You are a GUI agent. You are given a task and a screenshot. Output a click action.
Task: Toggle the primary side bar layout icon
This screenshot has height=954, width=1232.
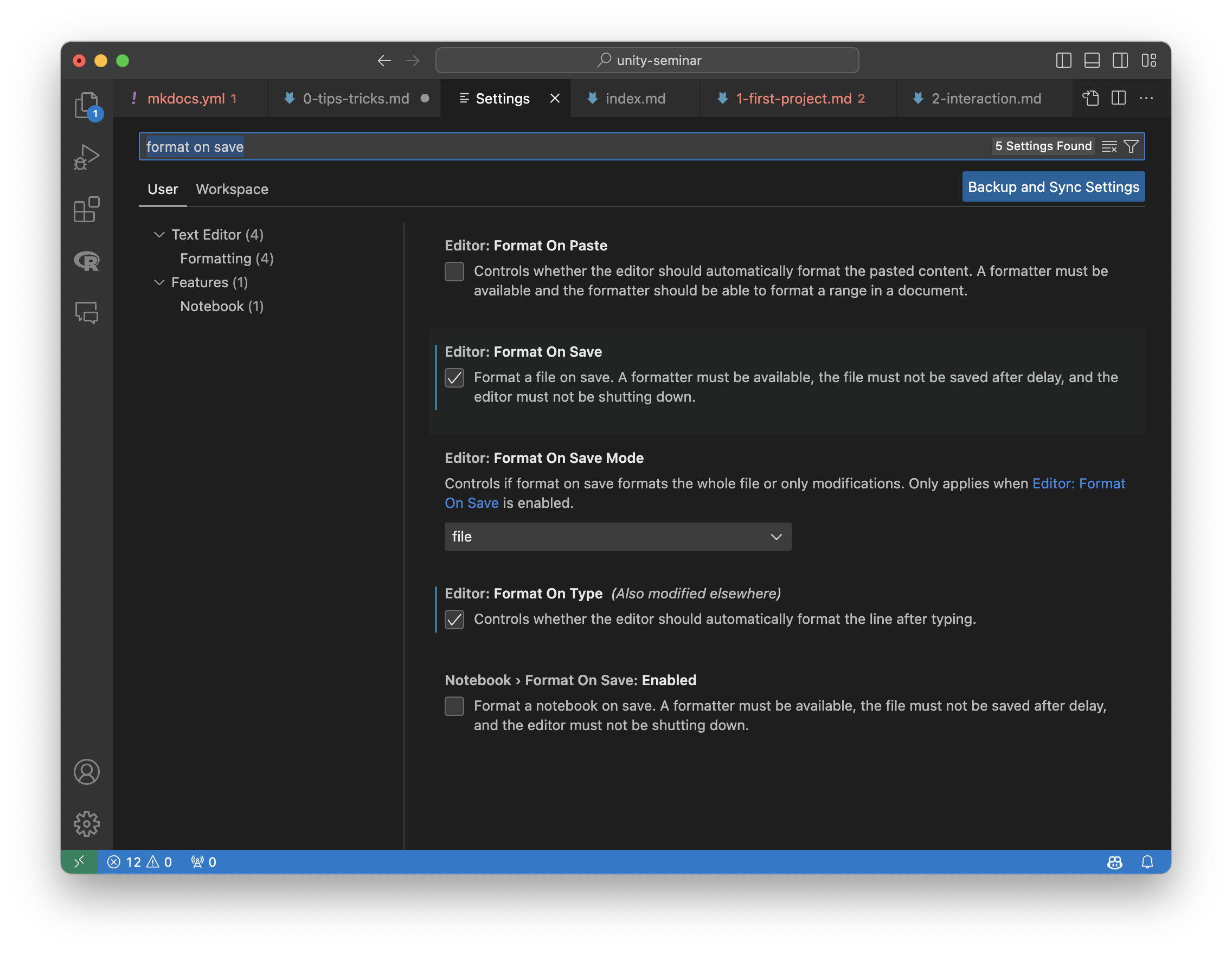[1063, 60]
